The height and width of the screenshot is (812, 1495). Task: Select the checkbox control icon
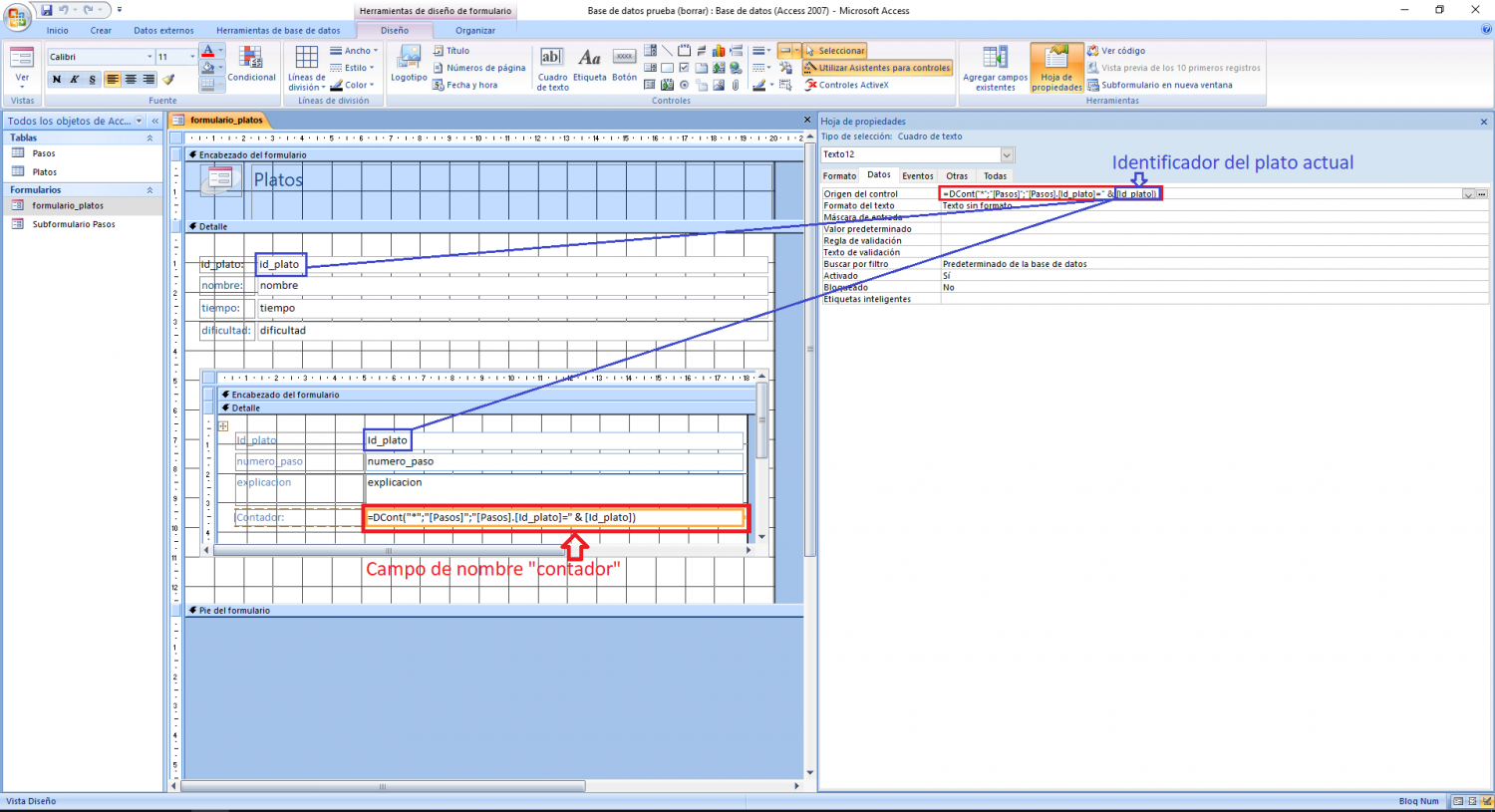[684, 68]
